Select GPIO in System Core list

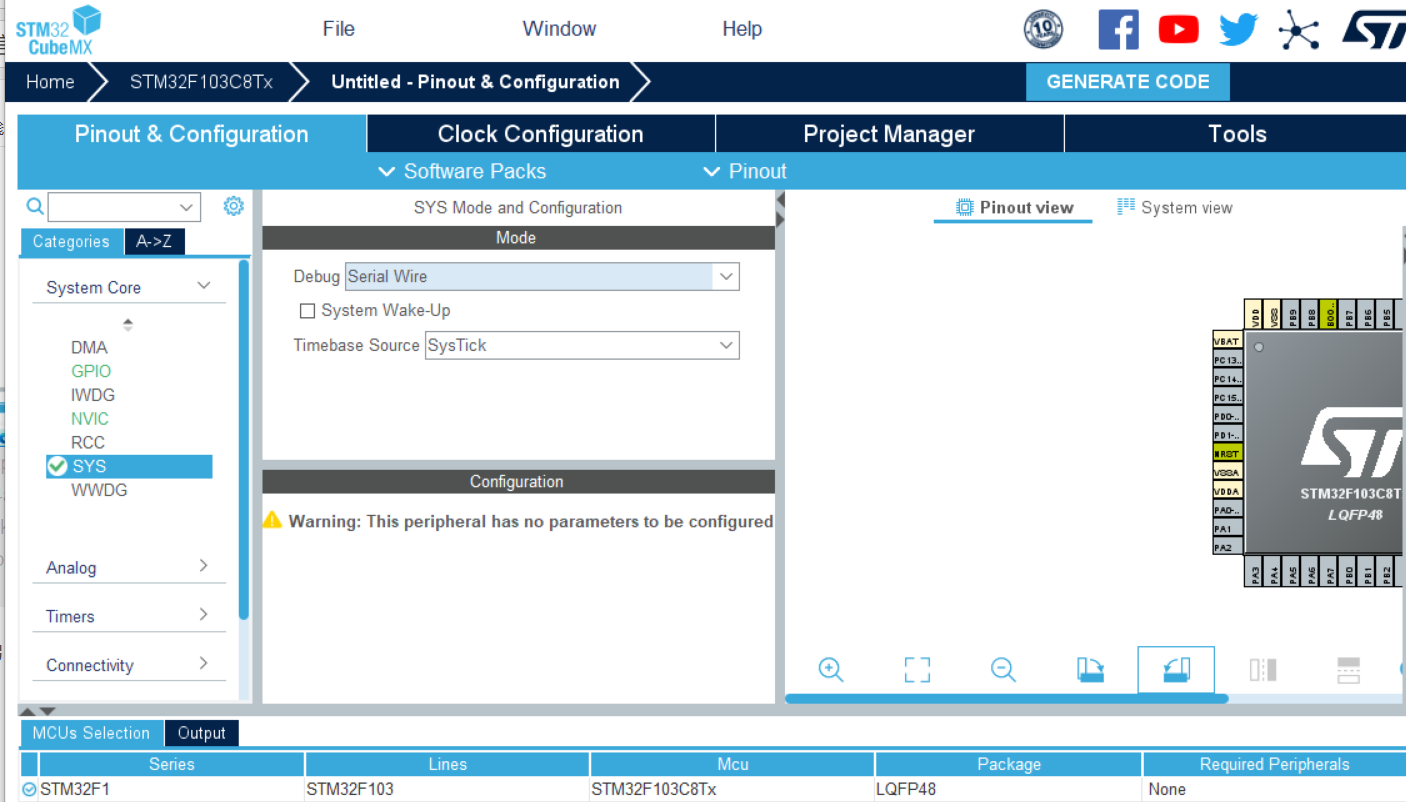(91, 371)
